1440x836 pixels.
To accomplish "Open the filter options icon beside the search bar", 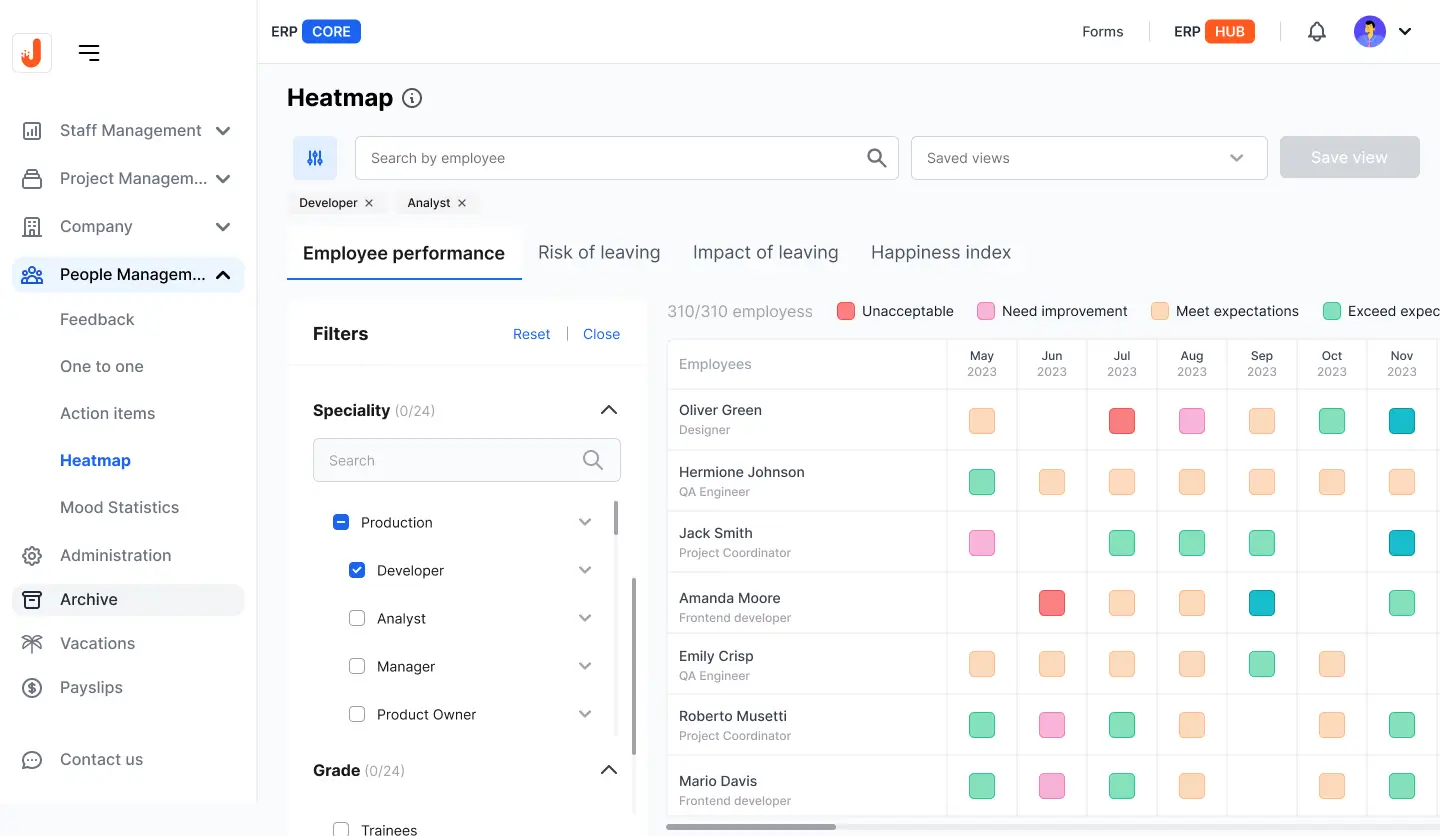I will tap(314, 157).
